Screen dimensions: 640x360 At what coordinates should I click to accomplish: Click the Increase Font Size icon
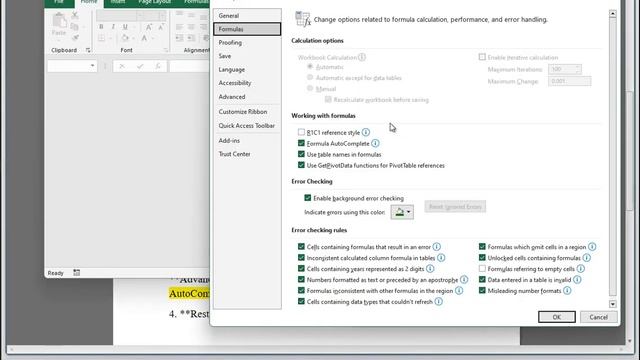click(x=149, y=27)
